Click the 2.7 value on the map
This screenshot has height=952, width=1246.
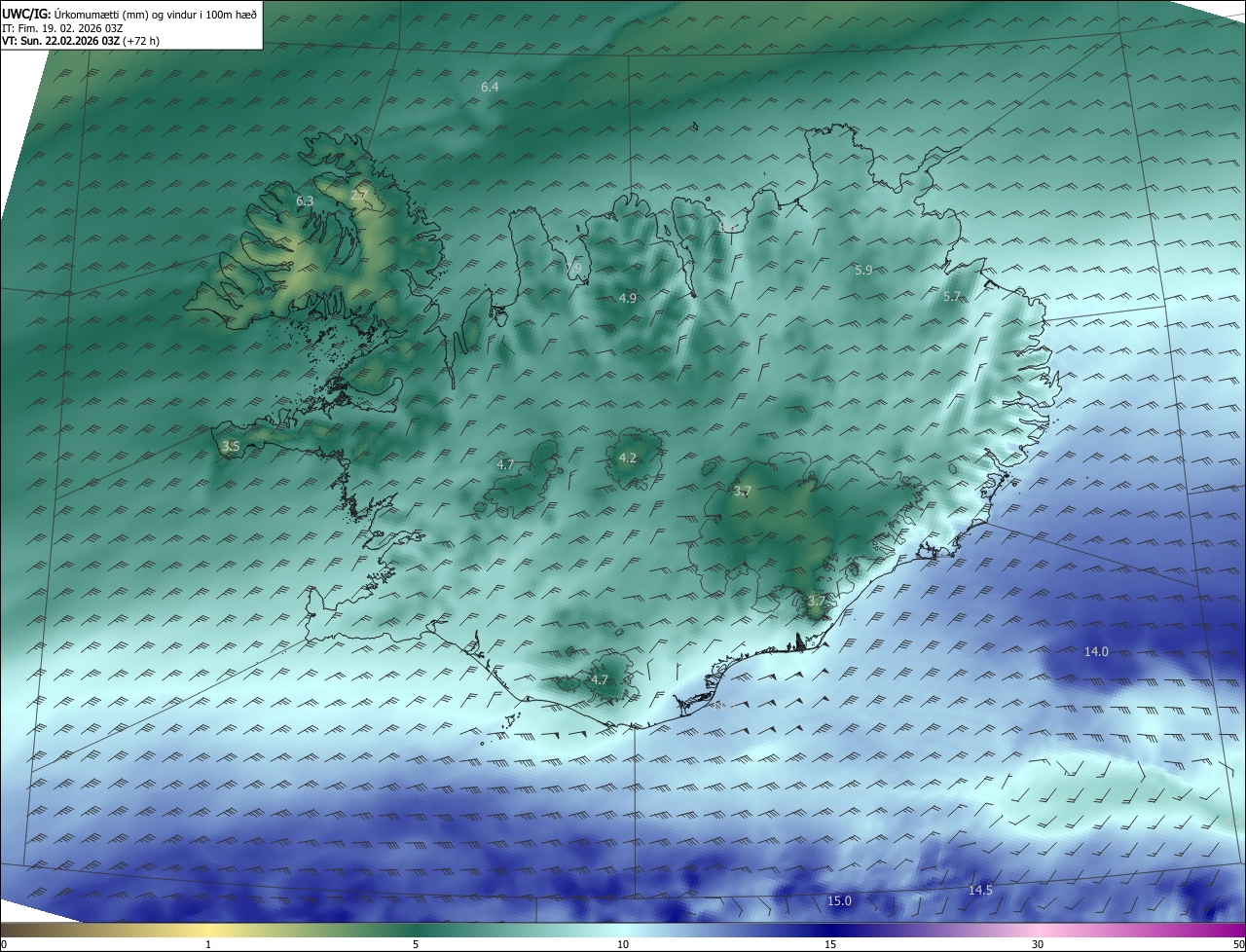click(358, 195)
